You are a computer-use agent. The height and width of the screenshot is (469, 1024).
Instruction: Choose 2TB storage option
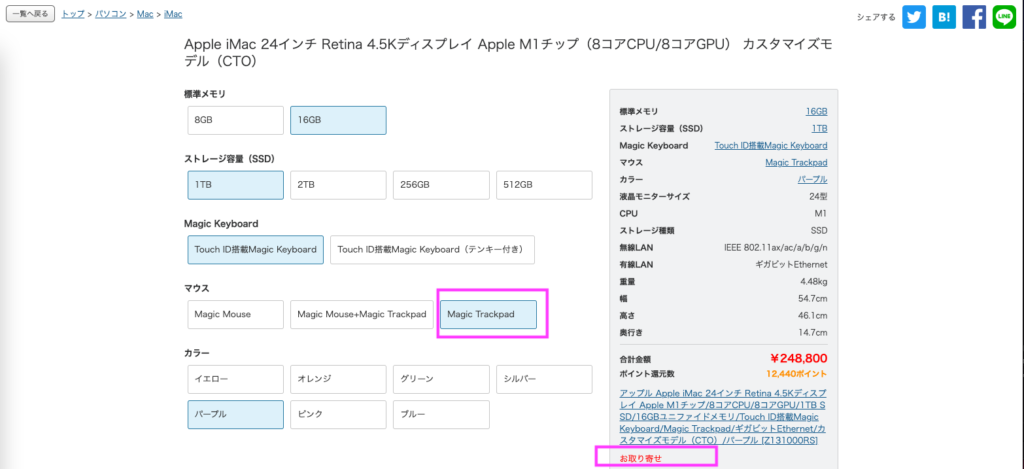(338, 185)
